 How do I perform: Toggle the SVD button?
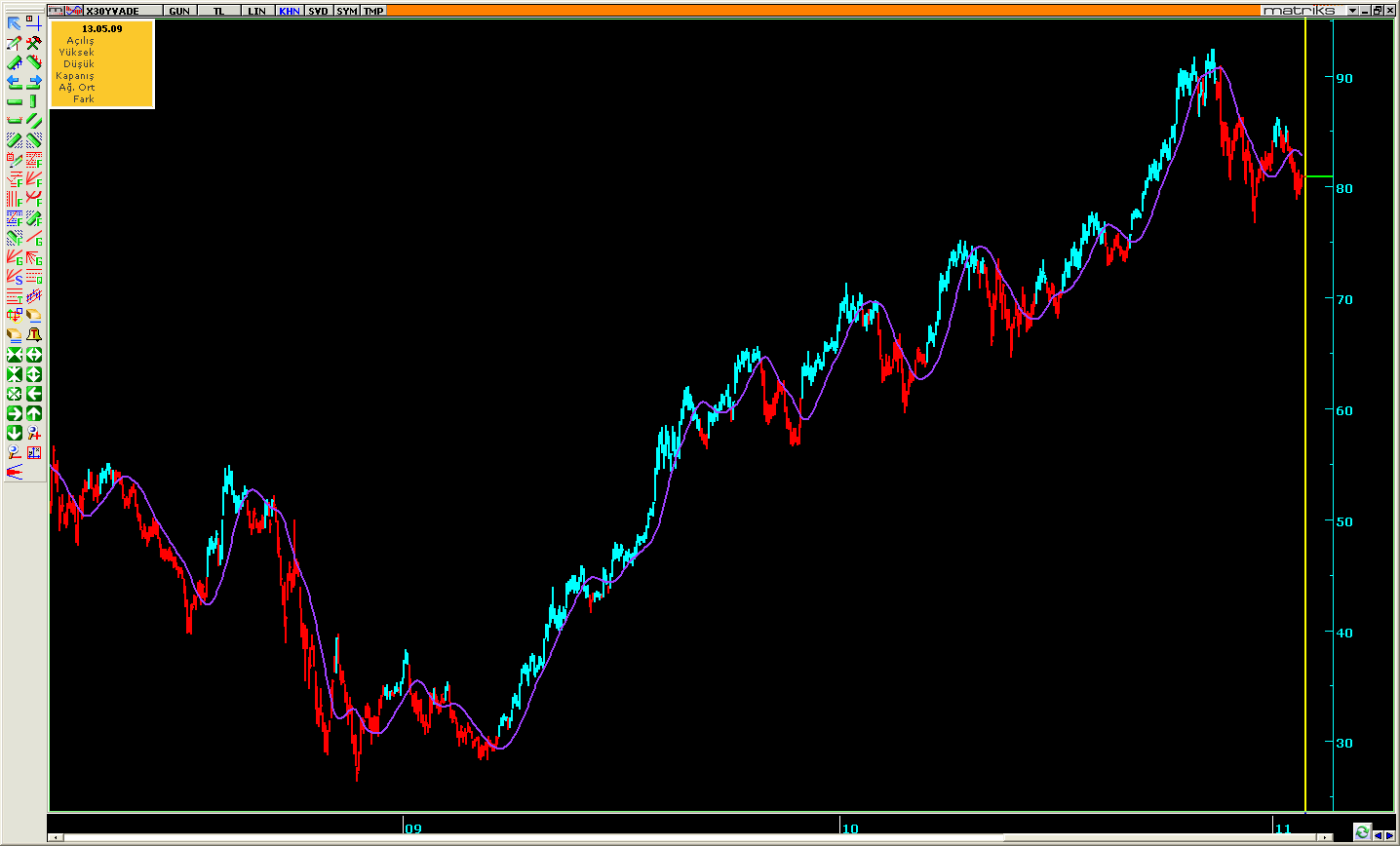[x=318, y=11]
